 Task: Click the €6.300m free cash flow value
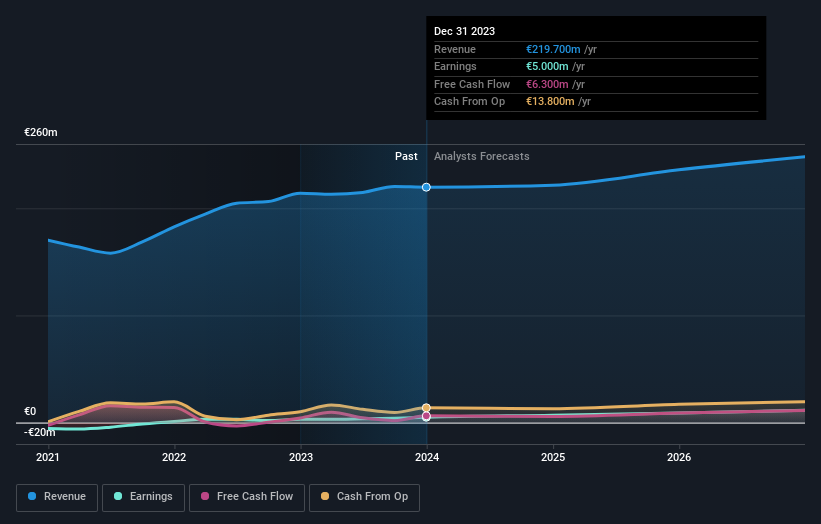[x=547, y=84]
